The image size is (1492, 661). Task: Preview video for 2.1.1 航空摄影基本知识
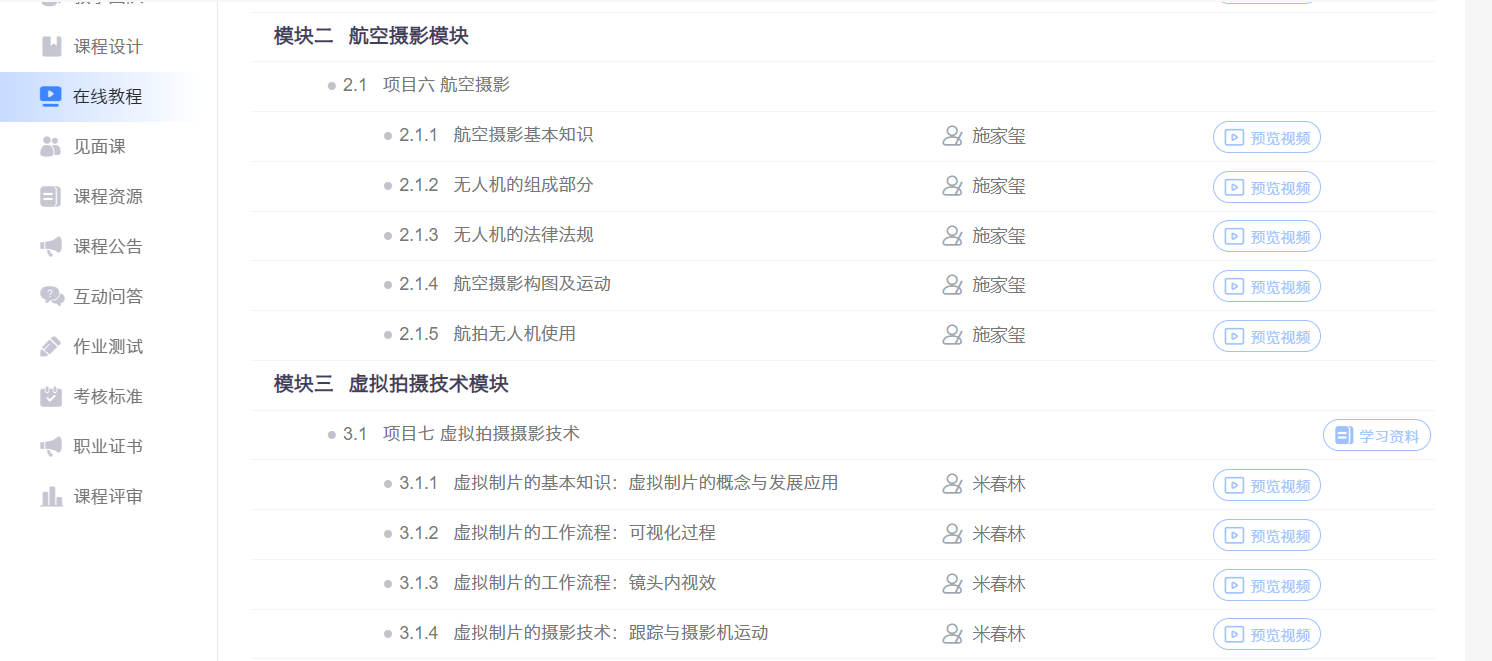[x=1266, y=137]
